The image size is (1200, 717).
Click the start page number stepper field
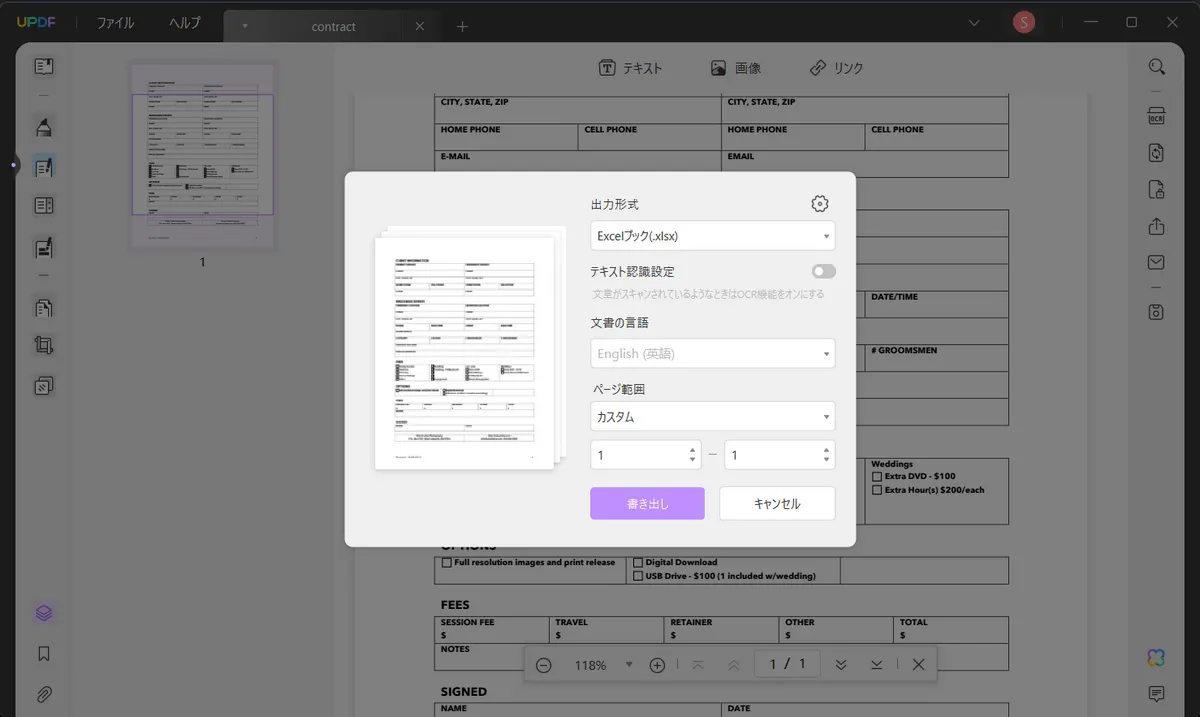tap(646, 455)
